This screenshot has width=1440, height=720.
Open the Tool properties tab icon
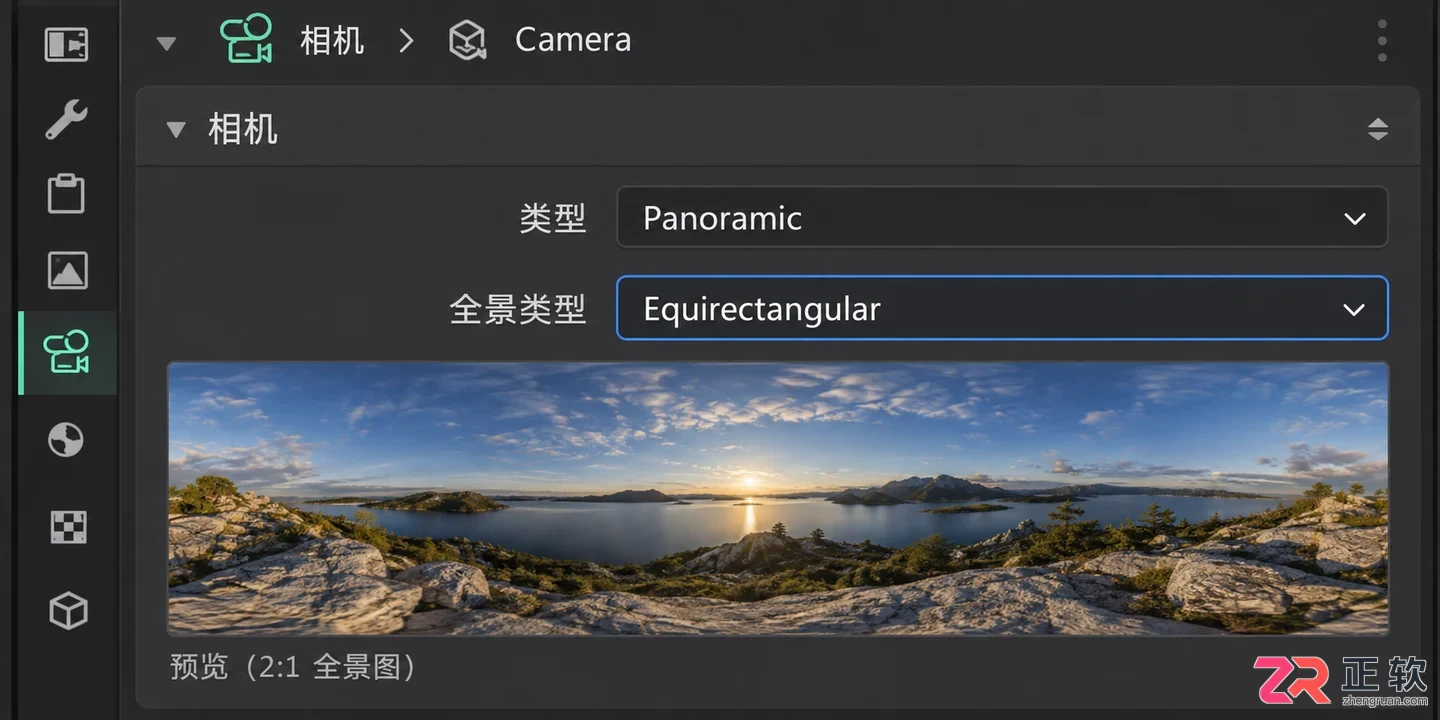point(67,44)
